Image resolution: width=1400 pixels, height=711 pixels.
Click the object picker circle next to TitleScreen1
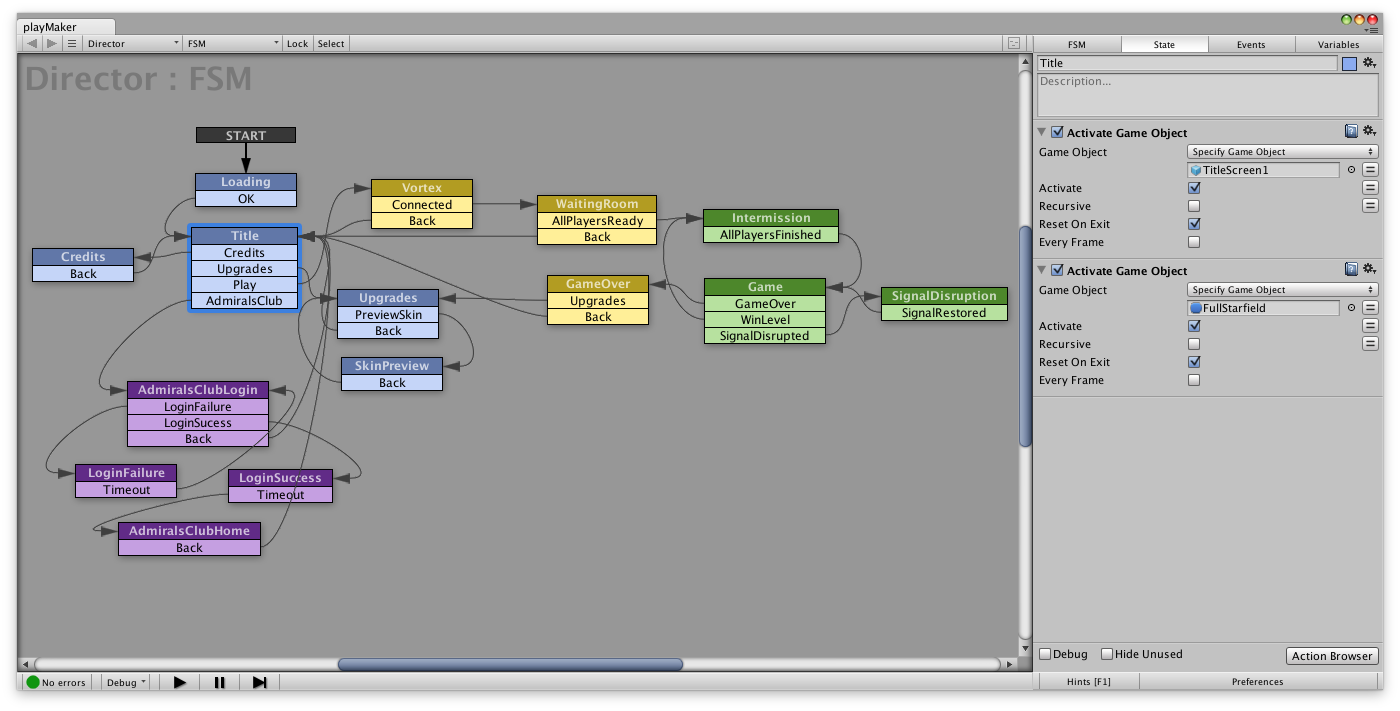coord(1351,170)
